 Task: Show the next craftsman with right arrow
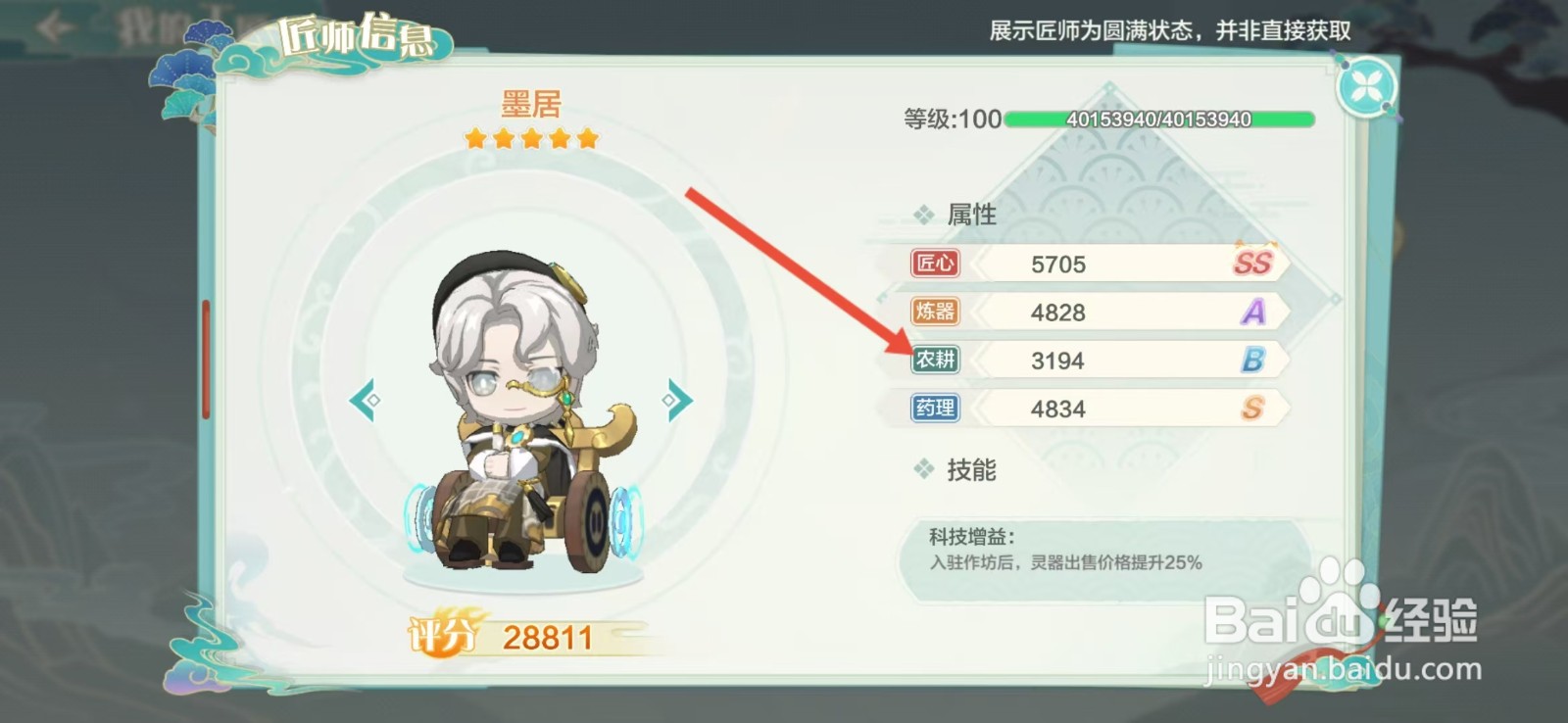click(x=677, y=400)
